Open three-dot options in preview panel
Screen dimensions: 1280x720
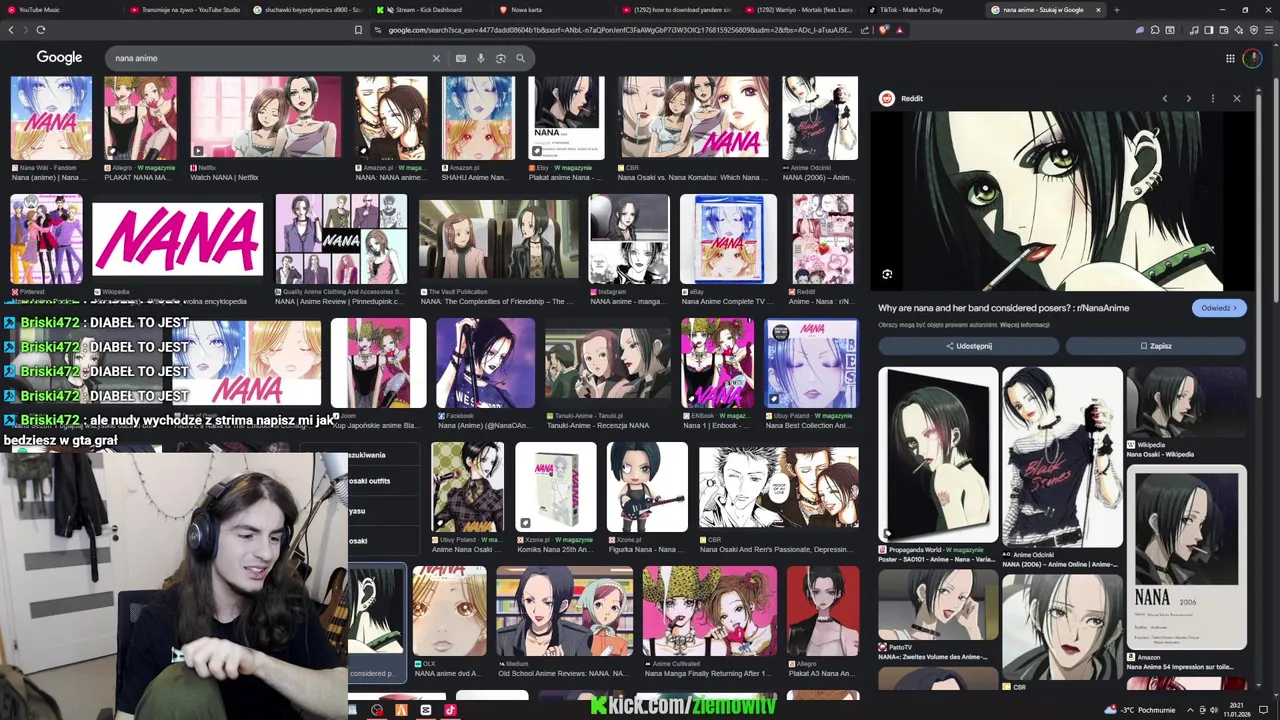(x=1213, y=98)
